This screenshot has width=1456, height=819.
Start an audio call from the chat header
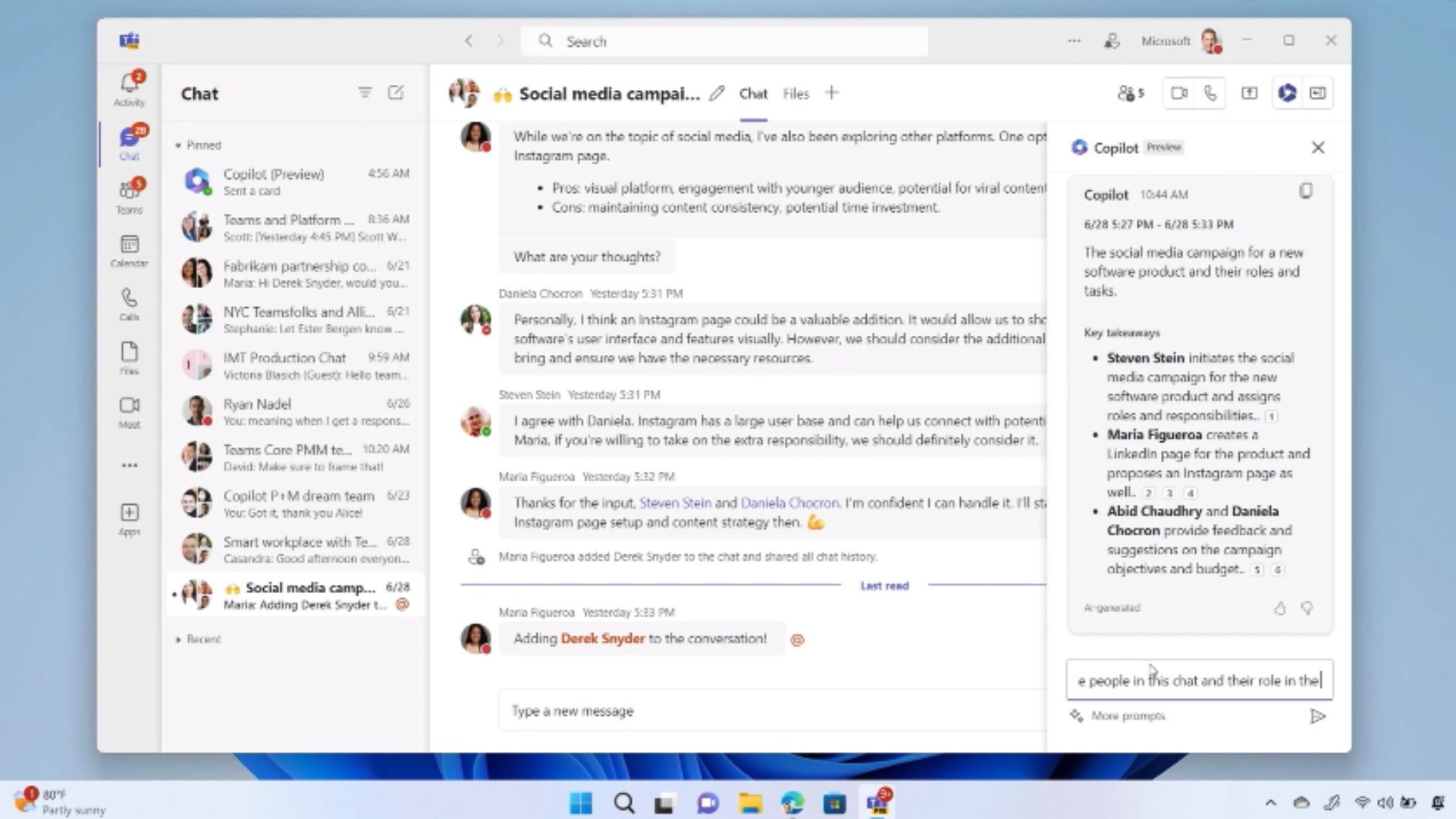tap(1210, 93)
